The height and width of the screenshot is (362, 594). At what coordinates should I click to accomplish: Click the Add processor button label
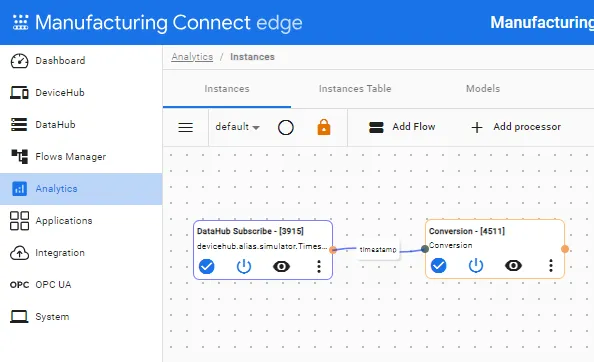tap(527, 127)
